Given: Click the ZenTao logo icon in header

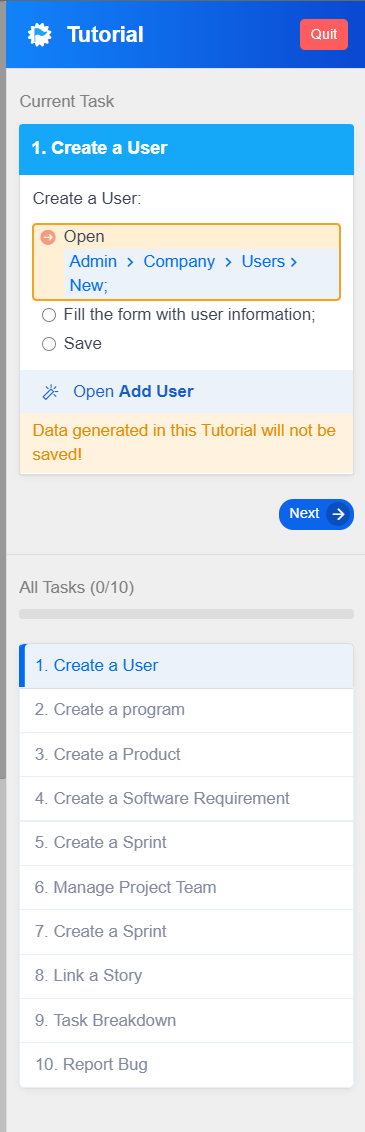Looking at the screenshot, I should point(40,35).
